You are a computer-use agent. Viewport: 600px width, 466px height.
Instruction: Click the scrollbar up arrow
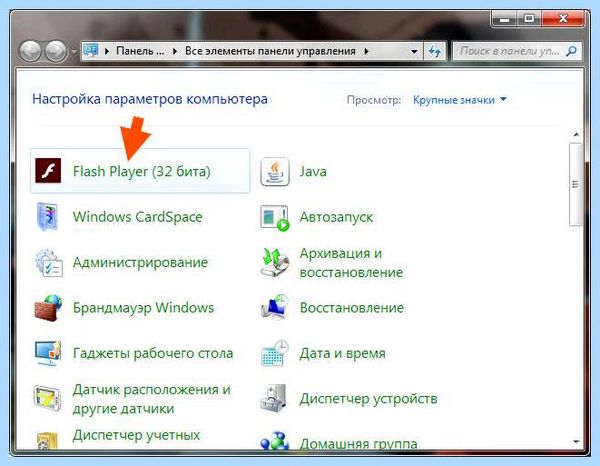pyautogui.click(x=576, y=134)
